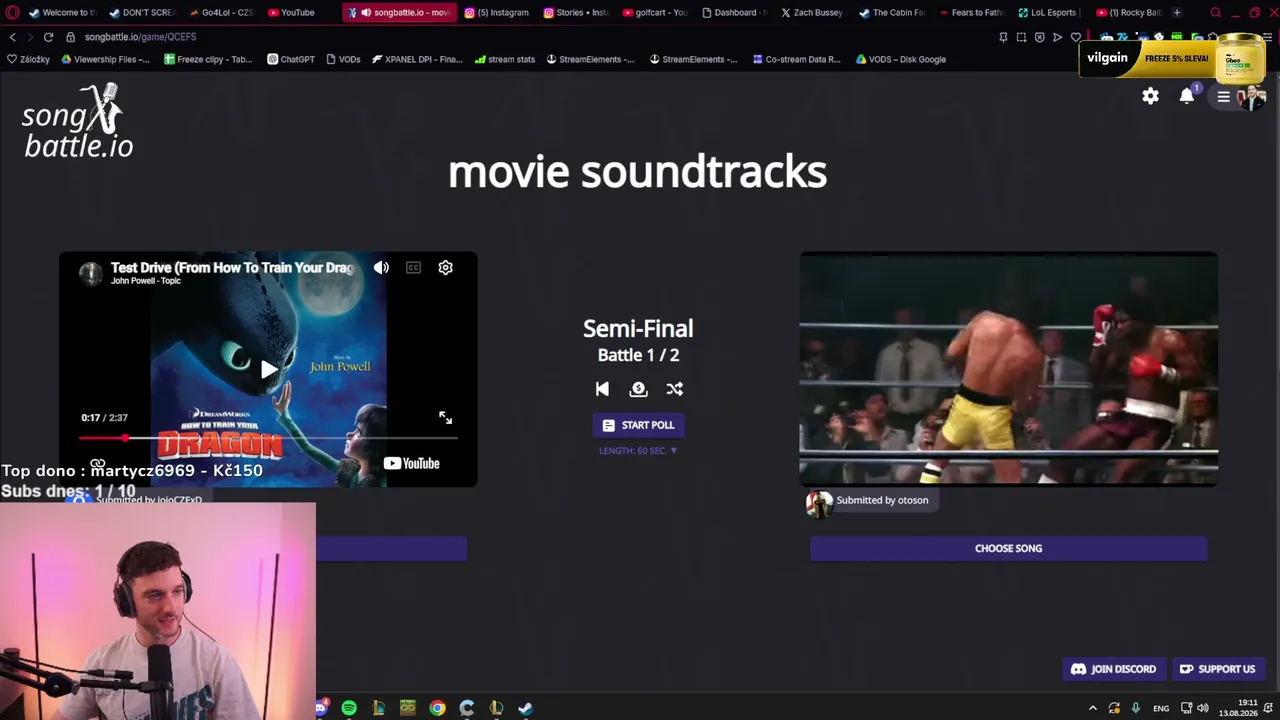Open the Support Us link

point(1217,669)
